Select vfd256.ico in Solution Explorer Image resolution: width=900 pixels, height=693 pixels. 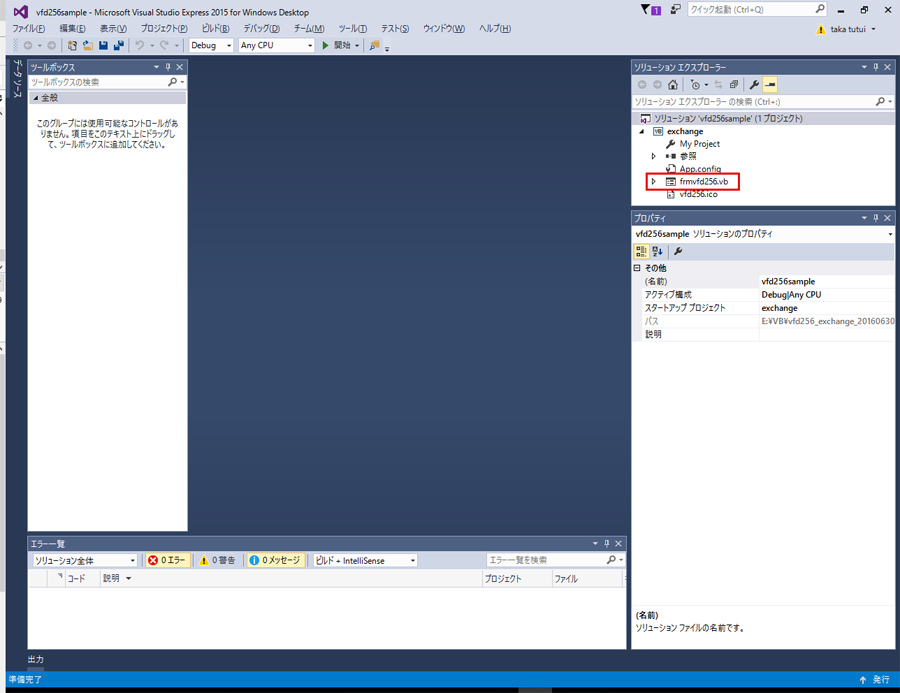pos(699,194)
